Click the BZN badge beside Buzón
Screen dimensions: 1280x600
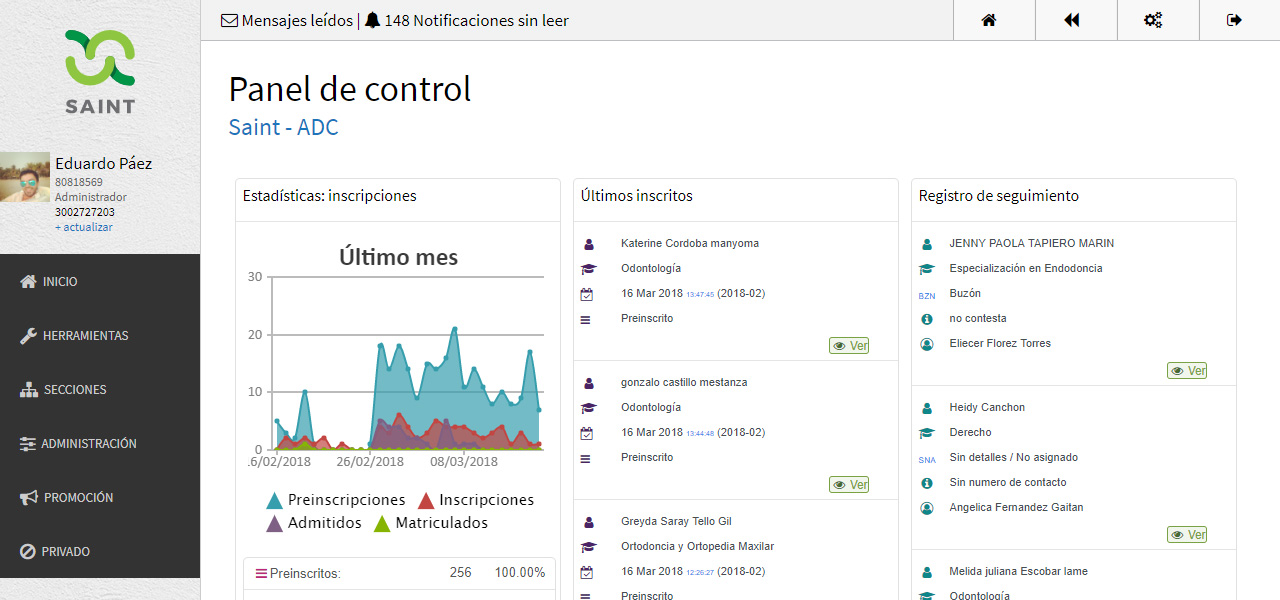(927, 295)
